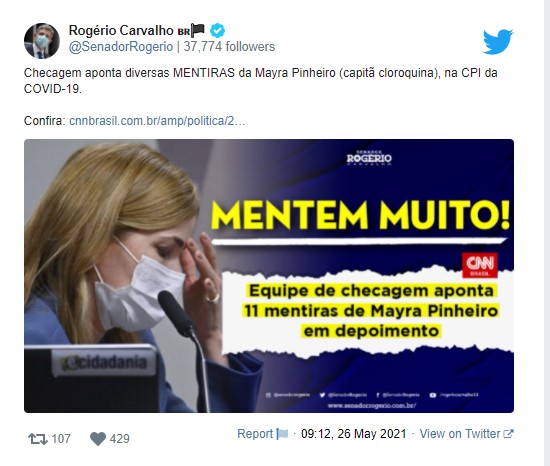Click the Twitter bird logo
Screen dimensions: 550x466
tap(498, 42)
